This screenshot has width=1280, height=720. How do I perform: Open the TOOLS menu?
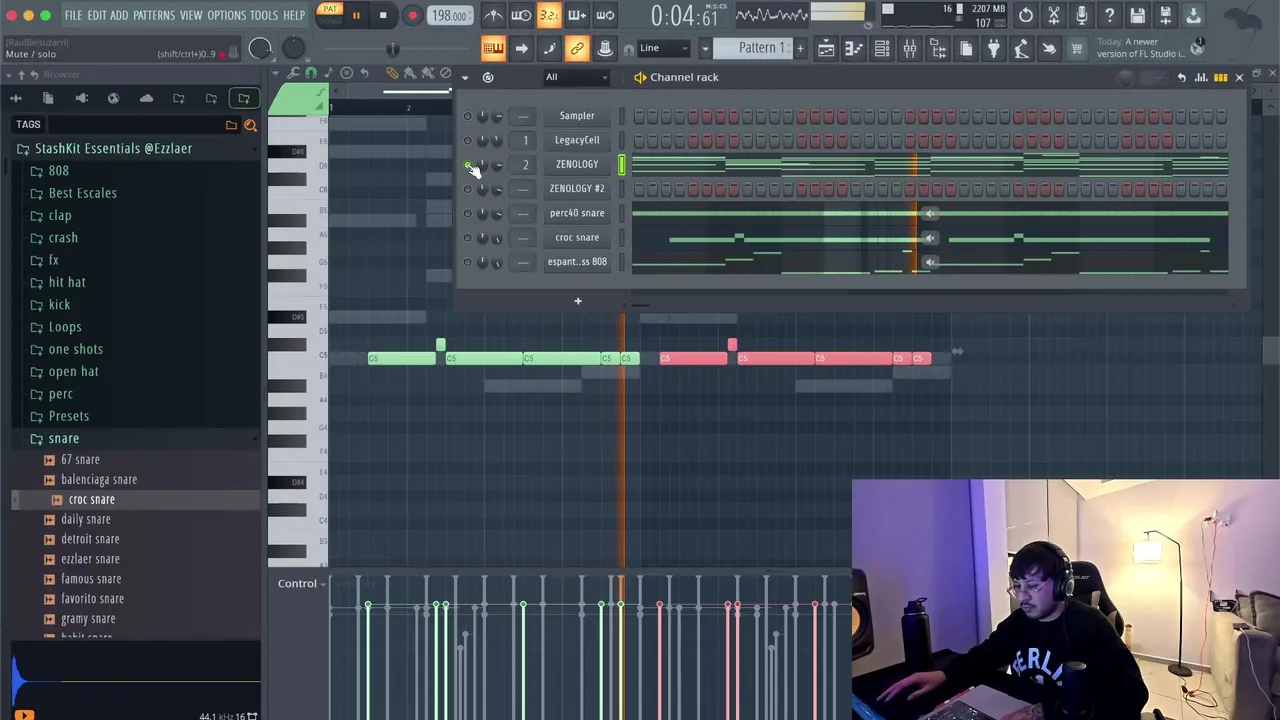pos(264,16)
